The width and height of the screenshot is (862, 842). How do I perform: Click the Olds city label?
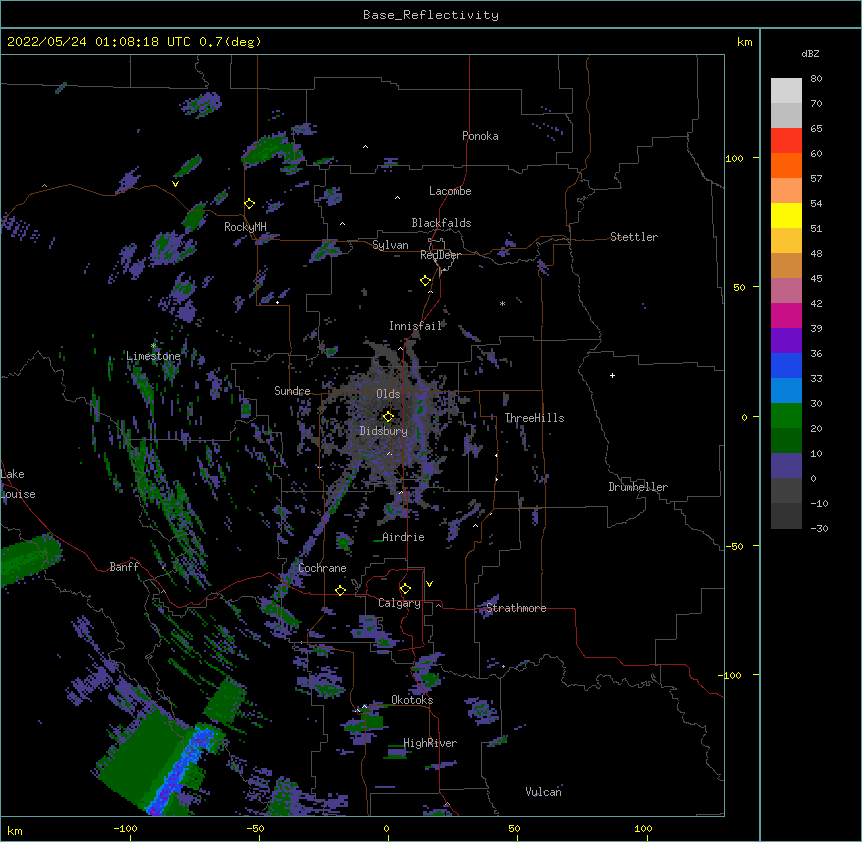click(388, 394)
